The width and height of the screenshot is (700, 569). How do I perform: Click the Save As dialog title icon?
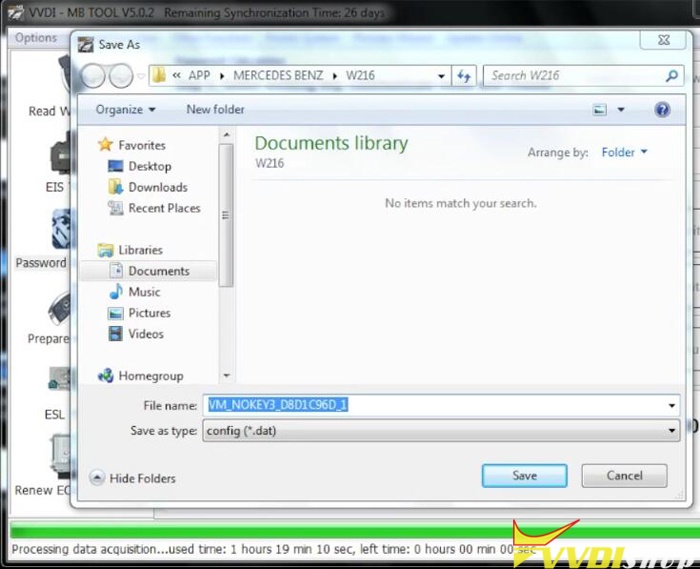coord(86,45)
